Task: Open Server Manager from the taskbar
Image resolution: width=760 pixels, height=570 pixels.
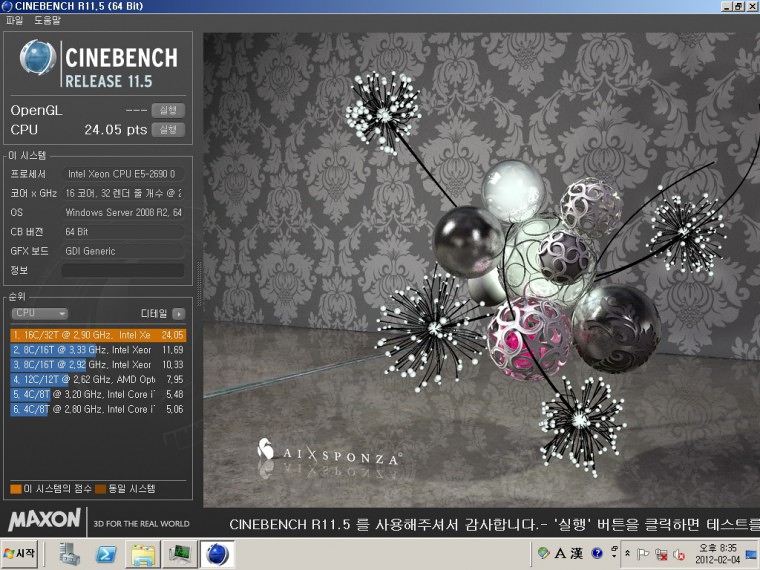Action: click(70, 554)
